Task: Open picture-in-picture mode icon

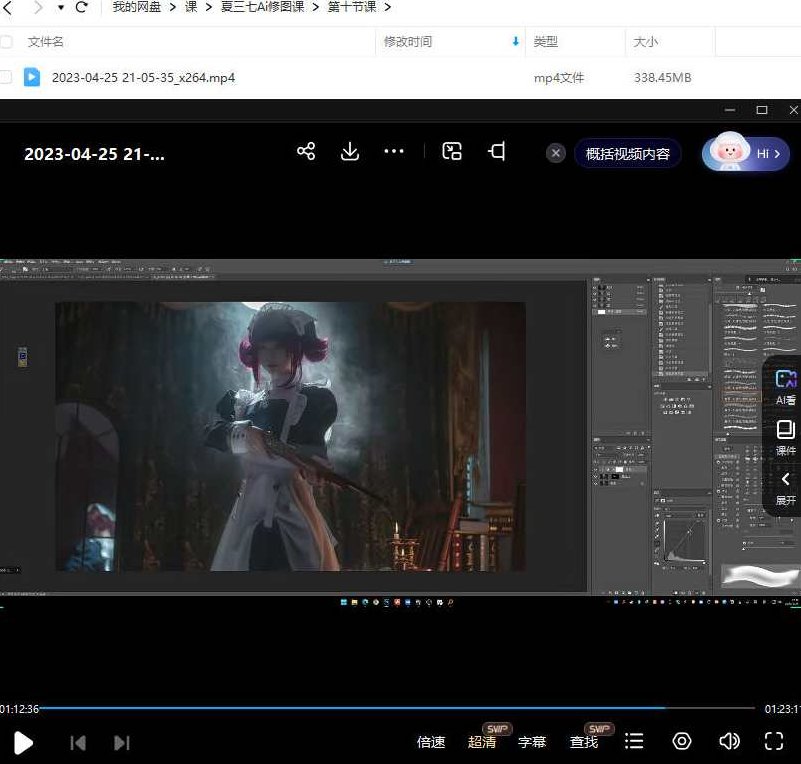Action: click(x=451, y=151)
